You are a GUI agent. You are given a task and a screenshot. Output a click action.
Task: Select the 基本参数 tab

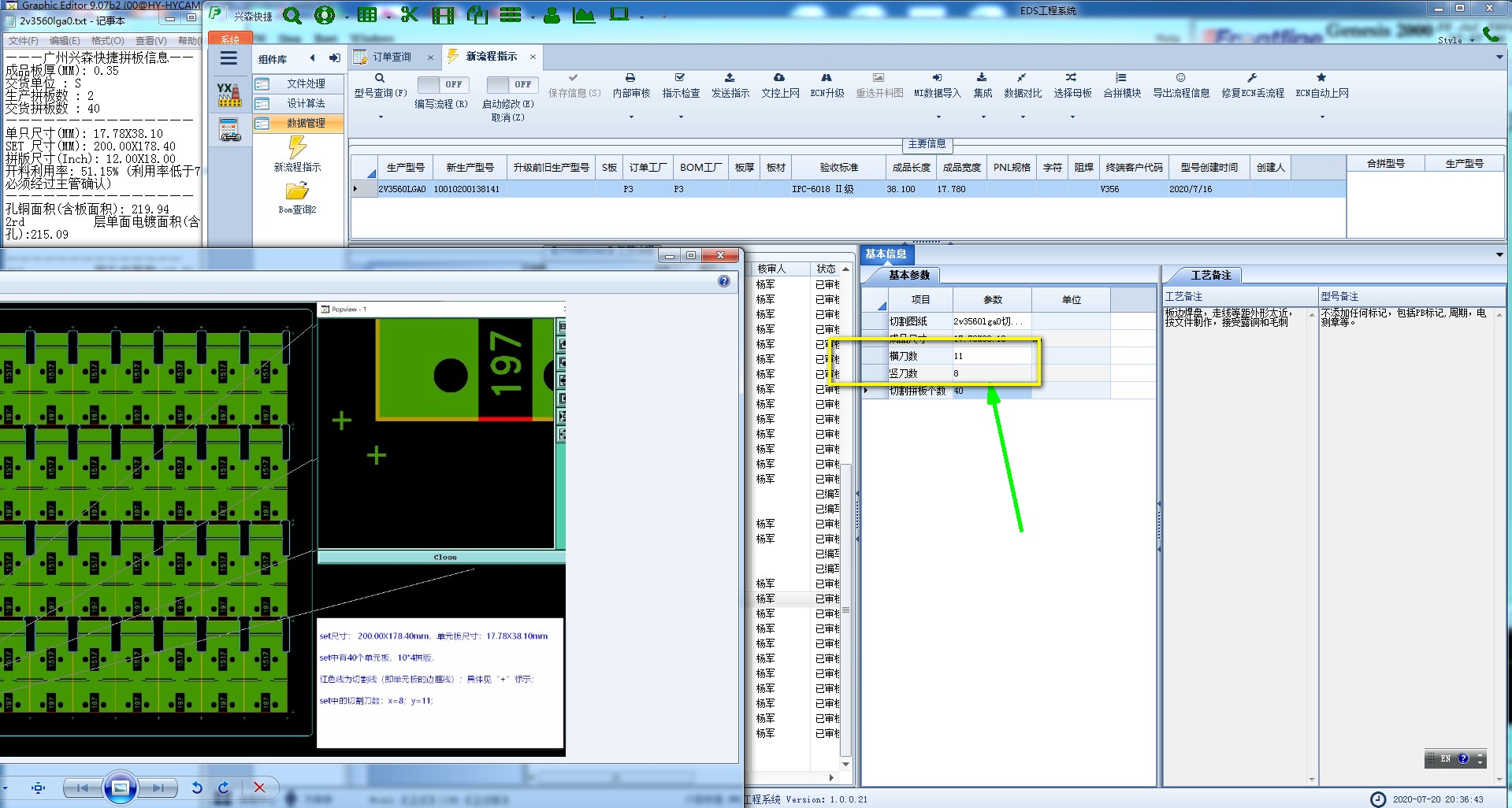(x=909, y=275)
